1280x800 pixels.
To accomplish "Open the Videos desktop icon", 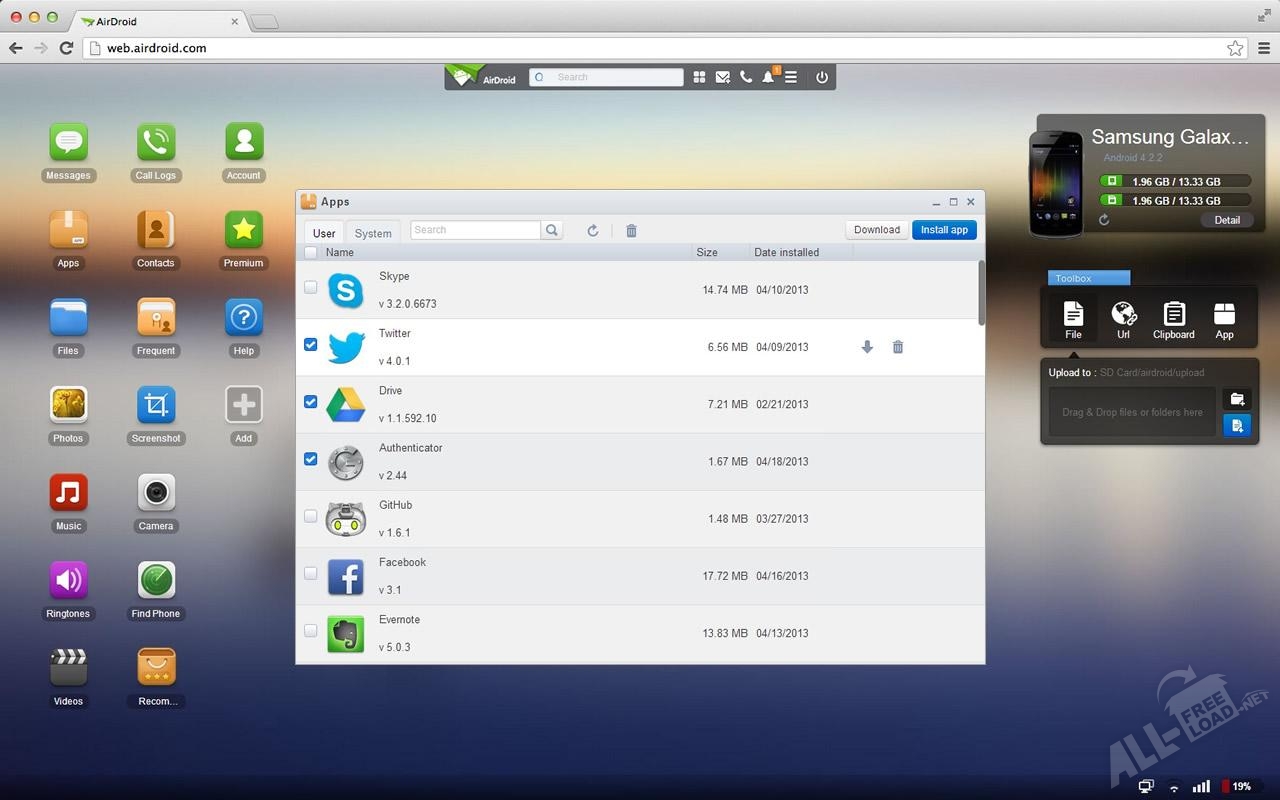I will (68, 668).
